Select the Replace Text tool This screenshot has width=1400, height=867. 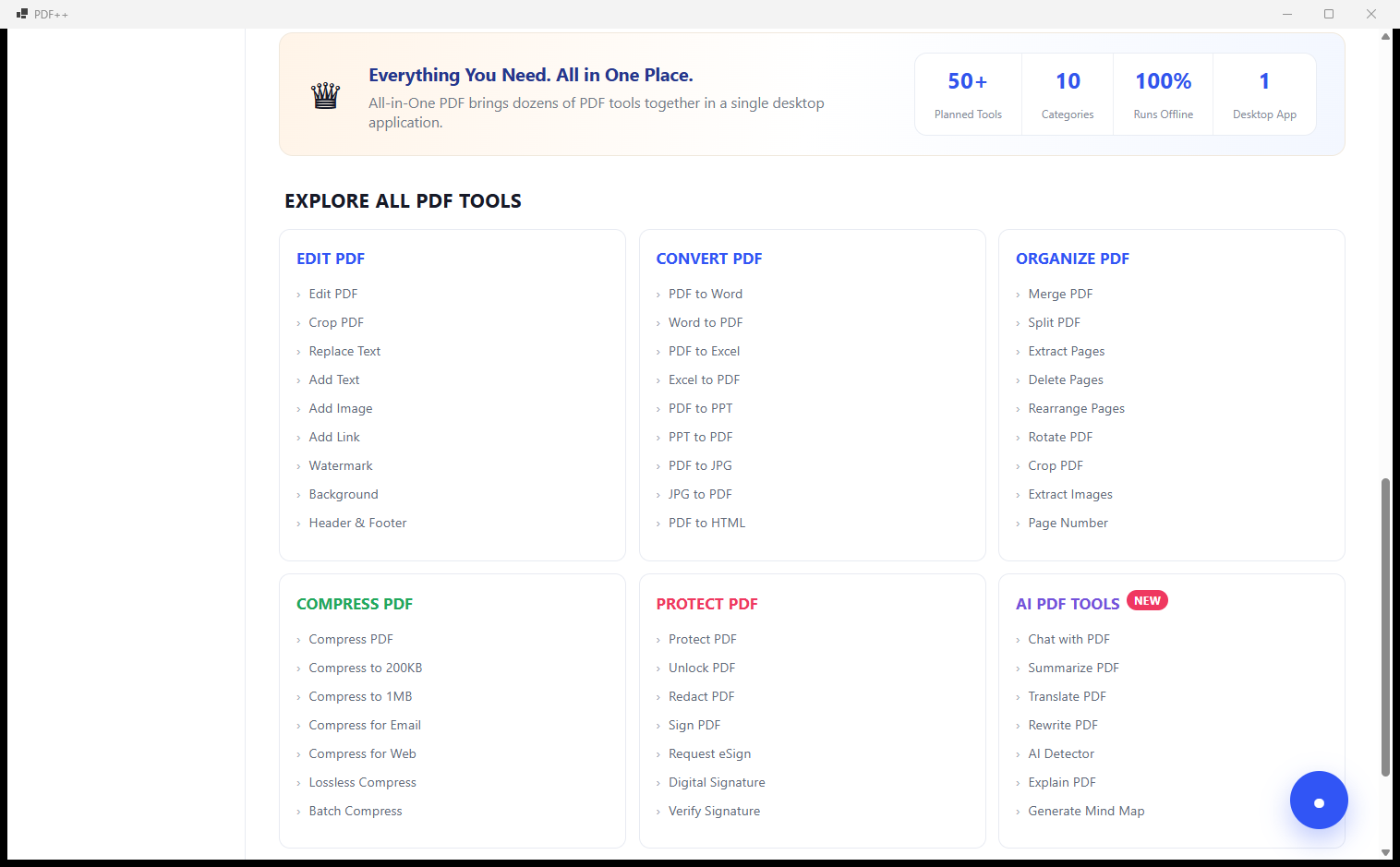(x=344, y=351)
